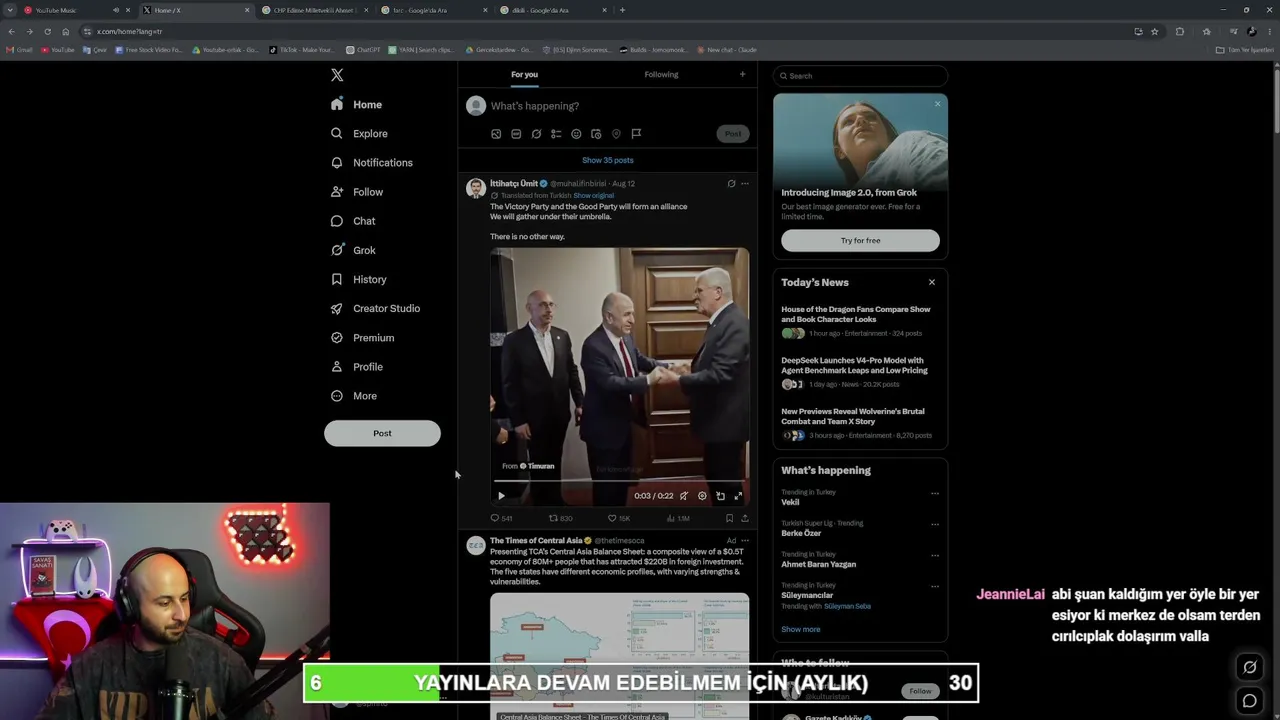Screen dimensions: 1280x720
Task: Play the video in İttihatçı Ümit's post
Action: tap(501, 496)
